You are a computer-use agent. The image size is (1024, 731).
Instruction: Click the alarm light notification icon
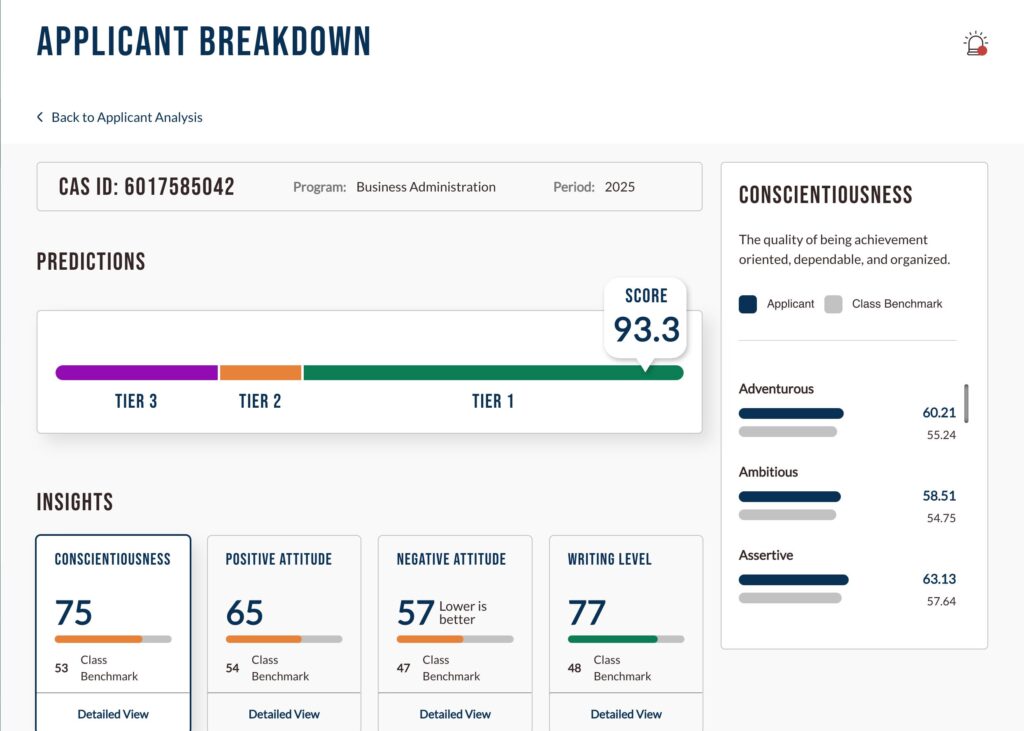pos(974,43)
